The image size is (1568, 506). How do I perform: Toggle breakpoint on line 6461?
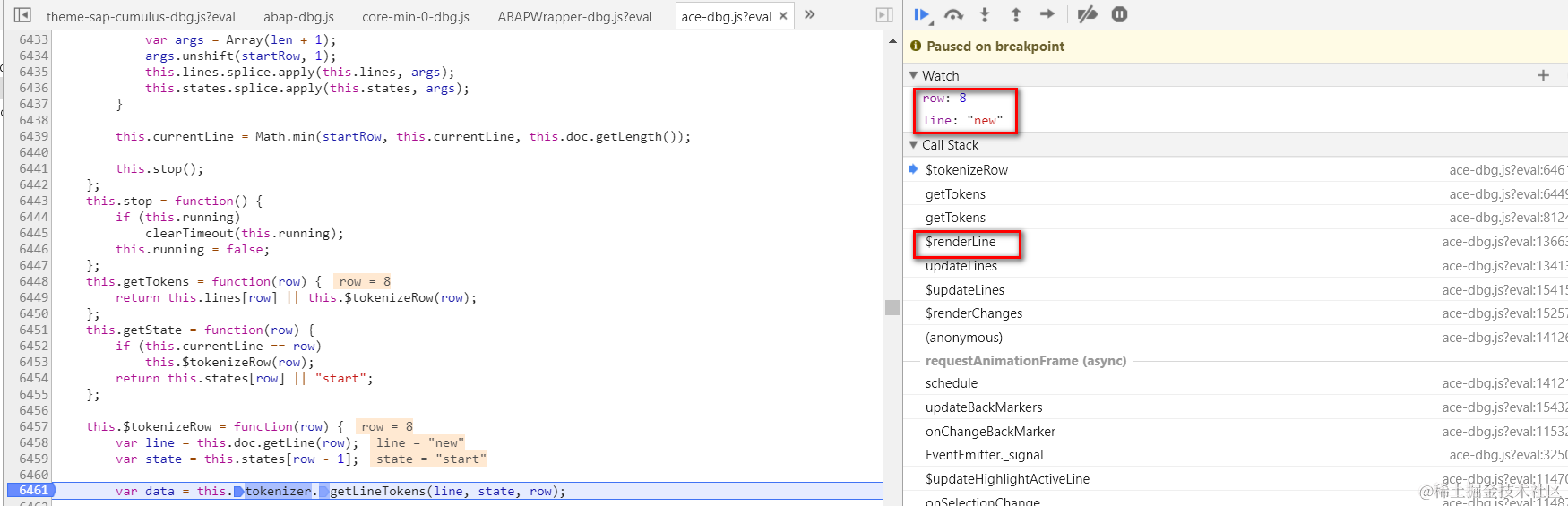pyautogui.click(x=32, y=491)
